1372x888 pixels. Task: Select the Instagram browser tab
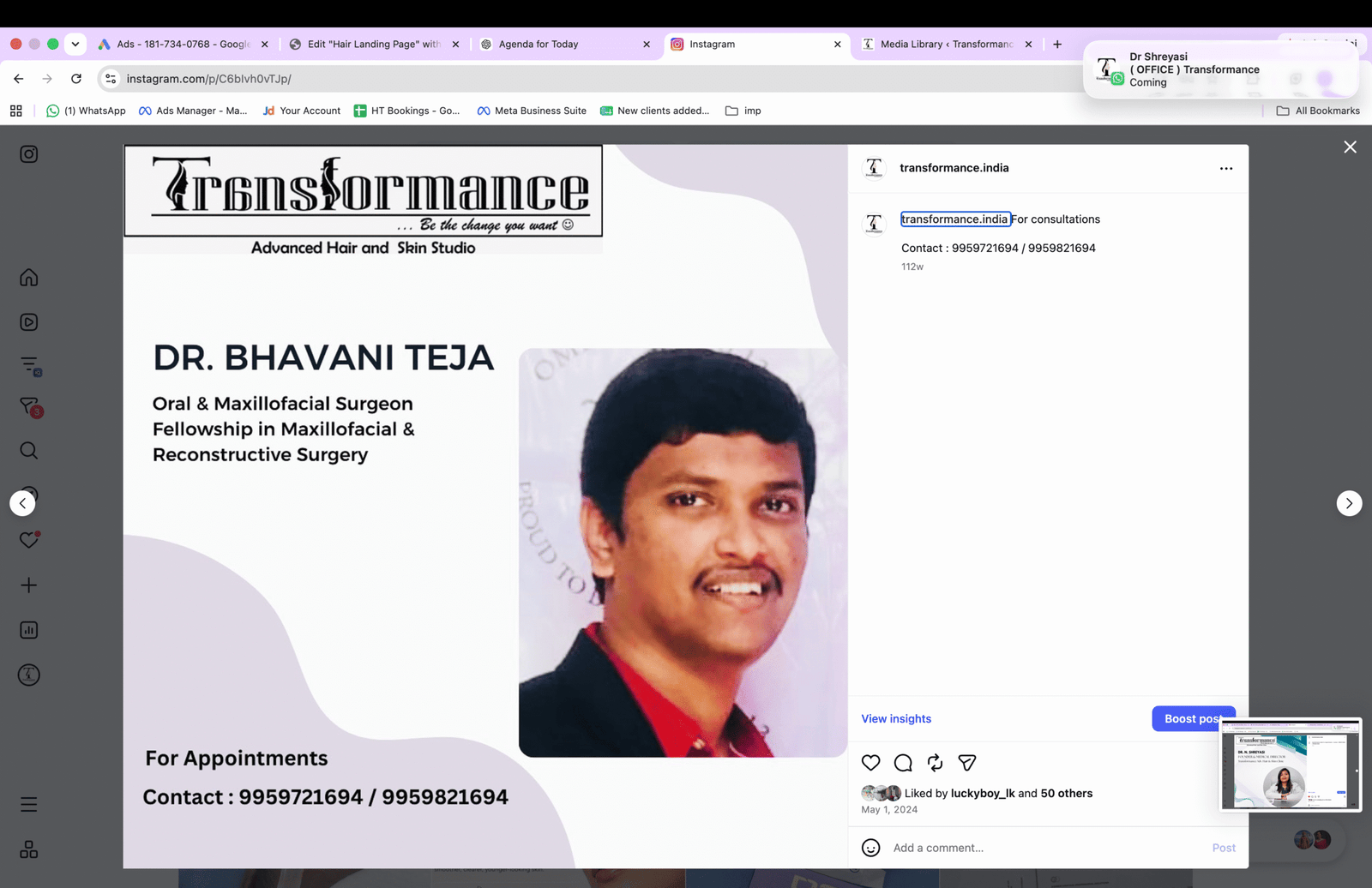click(x=755, y=45)
